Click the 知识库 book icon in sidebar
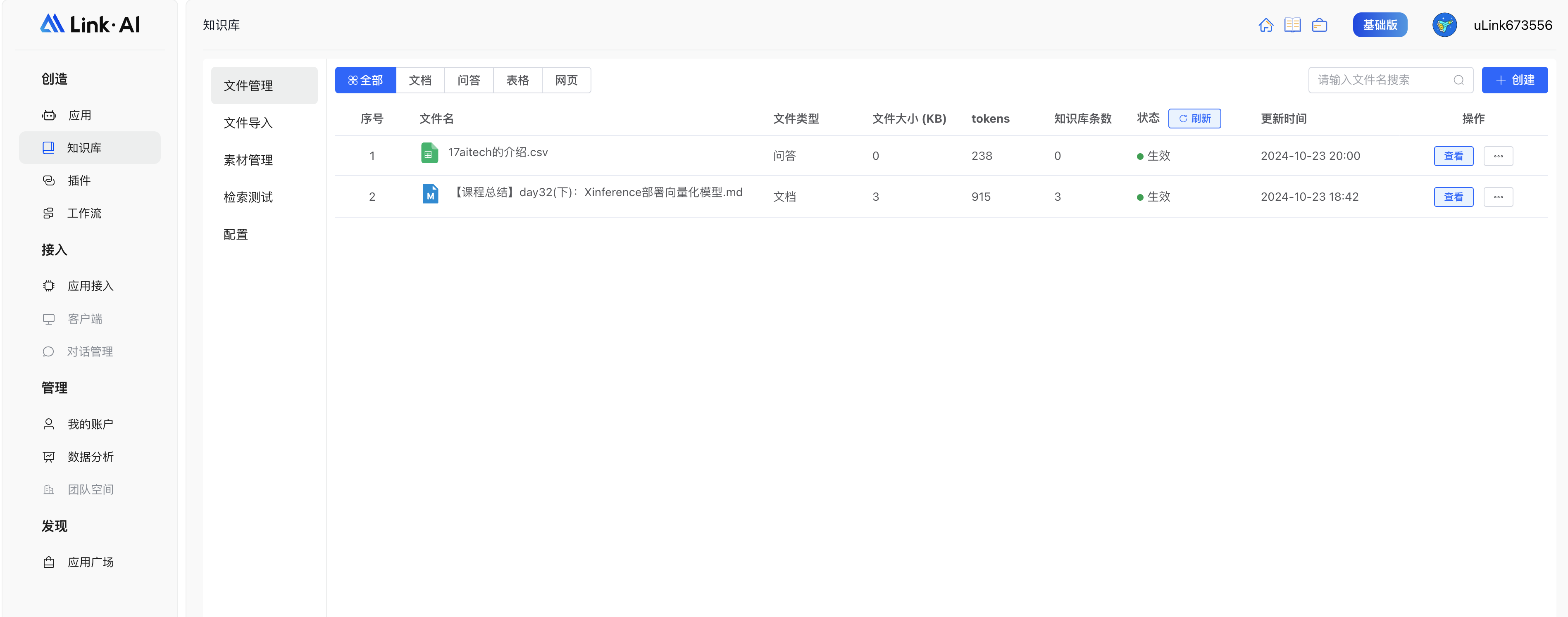1568x617 pixels. 48,148
